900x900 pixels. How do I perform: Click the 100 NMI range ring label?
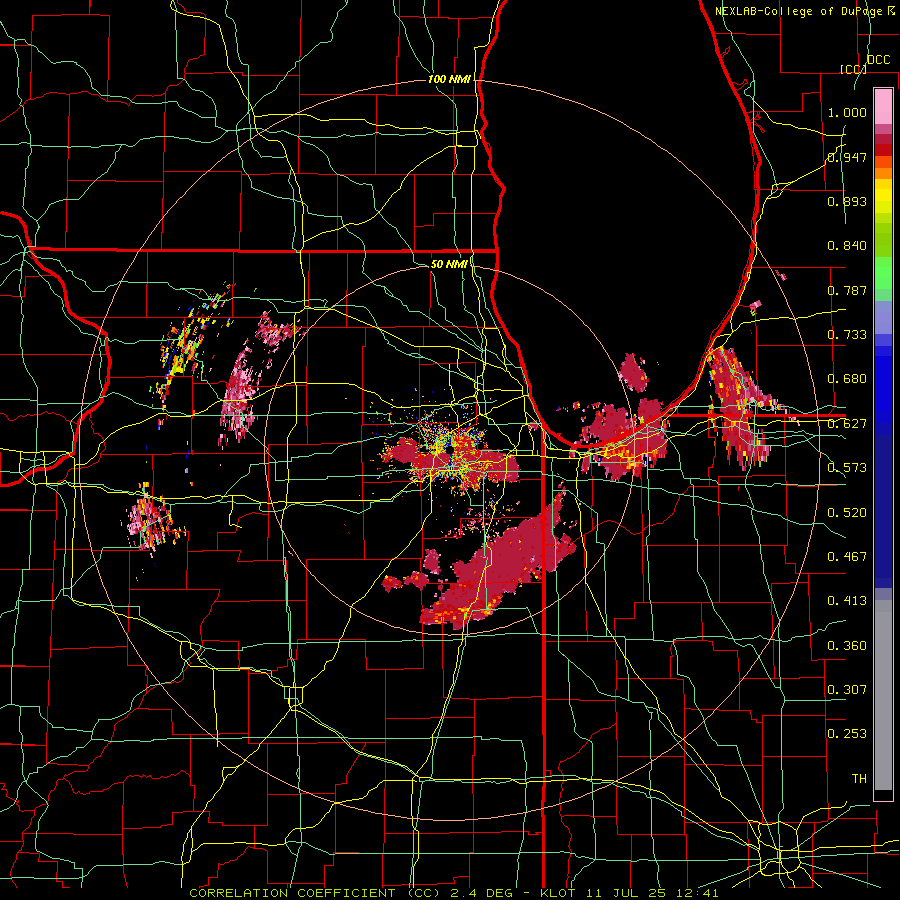(449, 79)
